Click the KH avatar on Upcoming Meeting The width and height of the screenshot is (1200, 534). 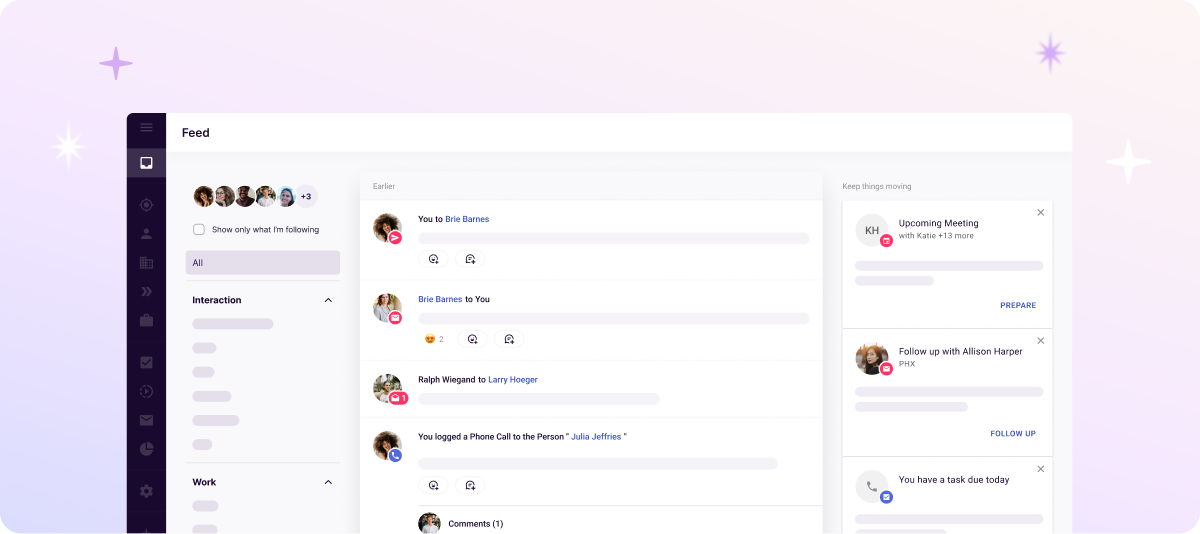point(872,230)
